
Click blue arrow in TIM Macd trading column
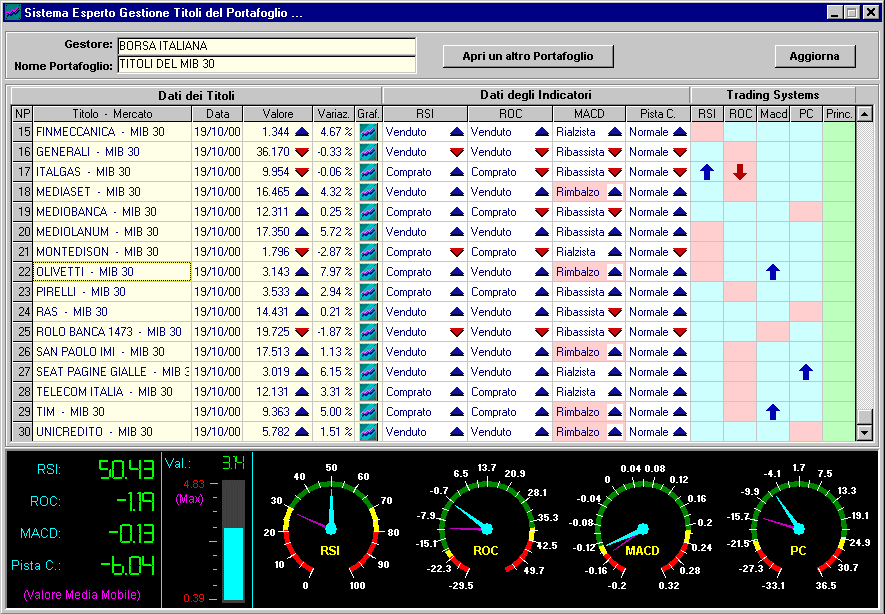pyautogui.click(x=773, y=412)
